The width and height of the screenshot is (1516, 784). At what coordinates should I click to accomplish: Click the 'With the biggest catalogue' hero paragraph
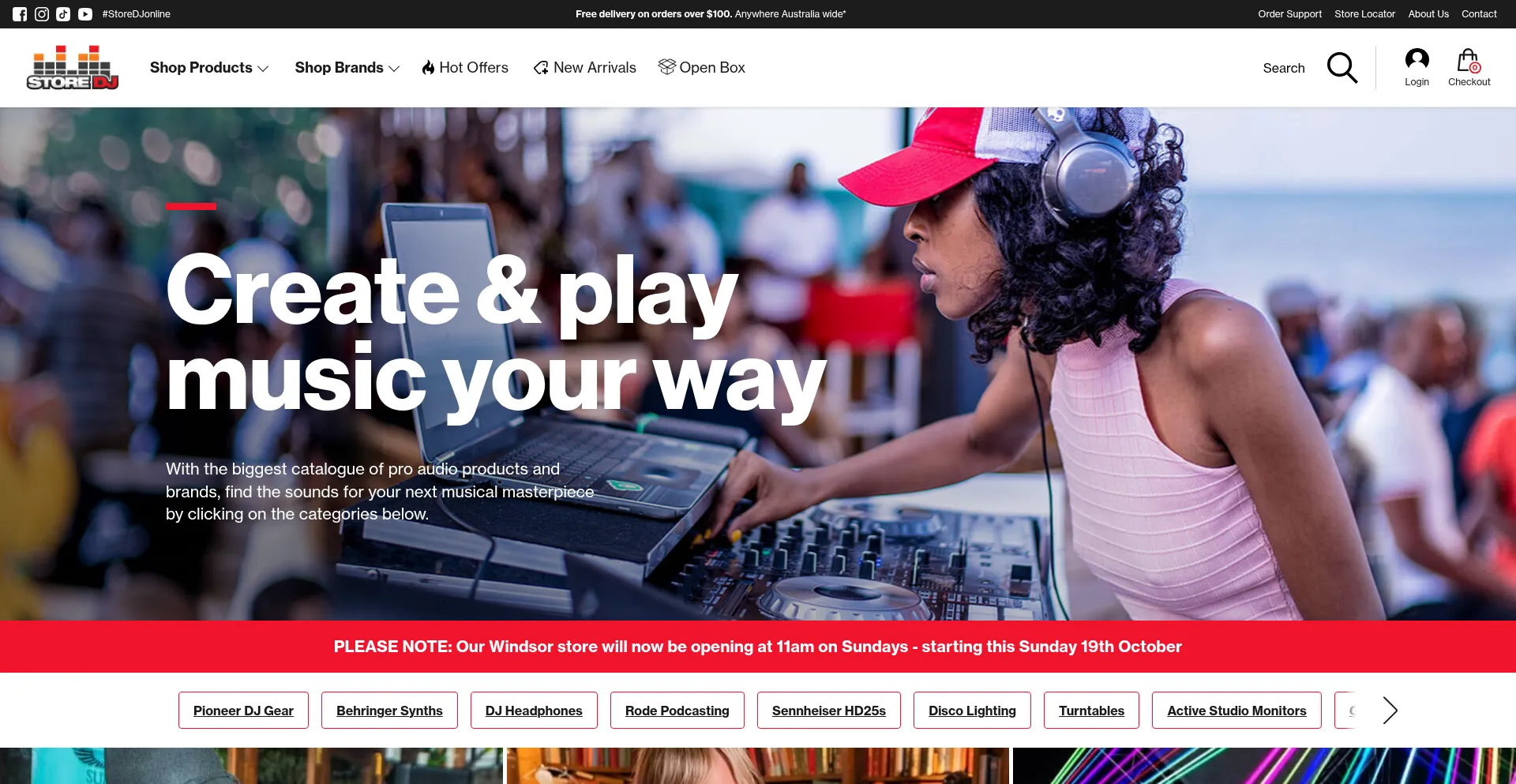380,491
